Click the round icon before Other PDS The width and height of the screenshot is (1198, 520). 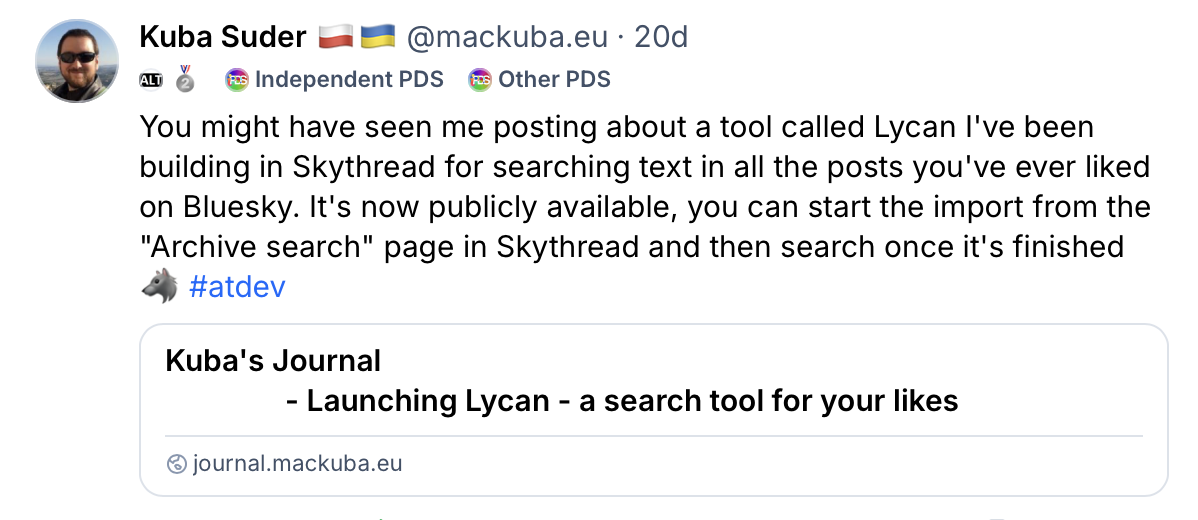480,80
